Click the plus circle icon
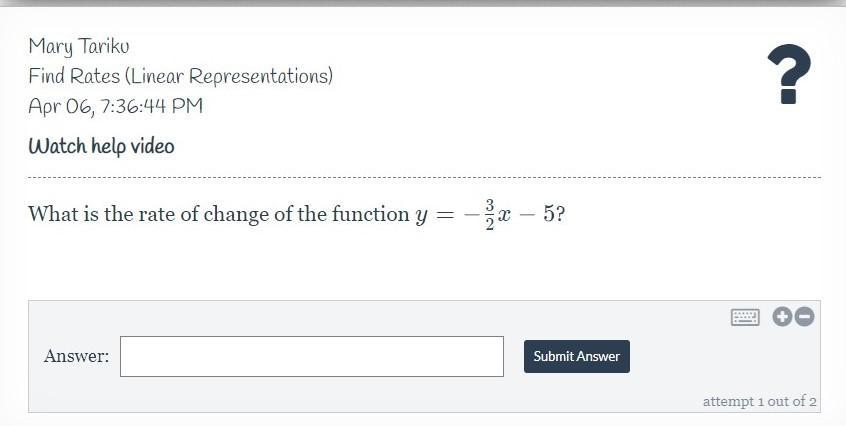The image size is (846, 426). coord(782,317)
